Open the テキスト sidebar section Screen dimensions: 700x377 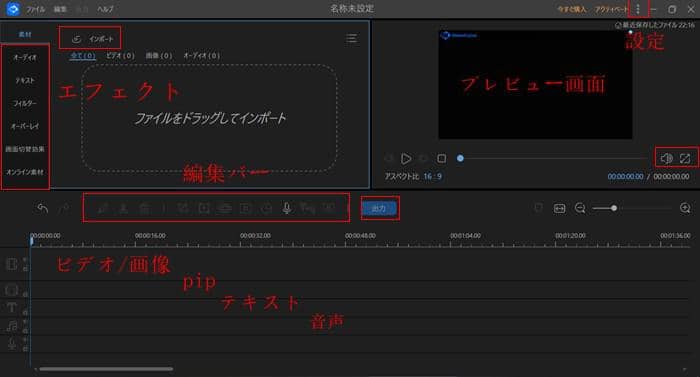(x=25, y=80)
